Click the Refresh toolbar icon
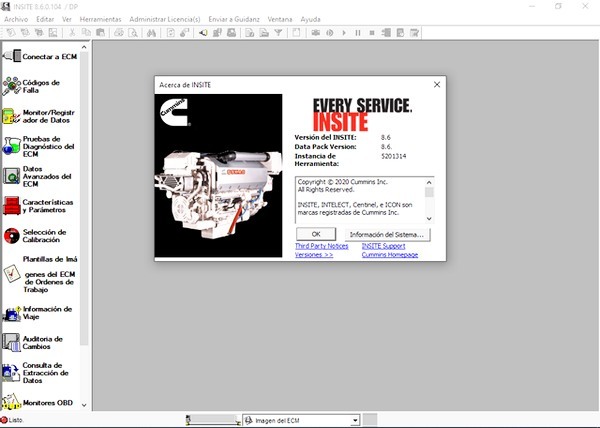 [x=171, y=33]
